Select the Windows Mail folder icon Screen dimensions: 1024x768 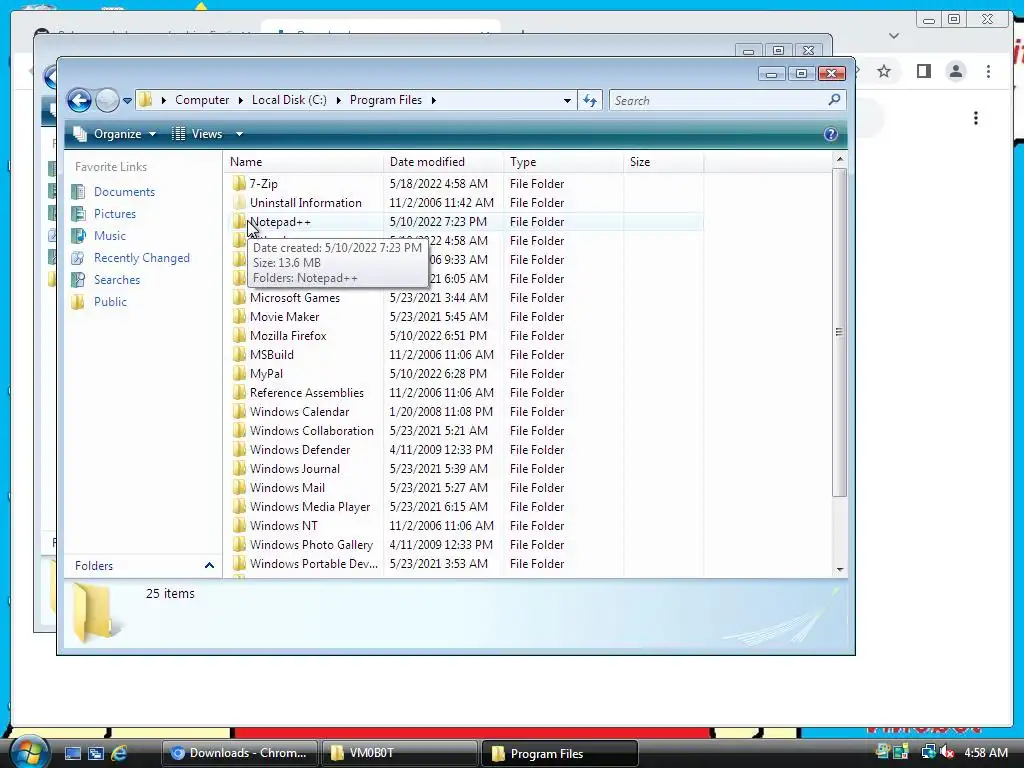pyautogui.click(x=239, y=487)
